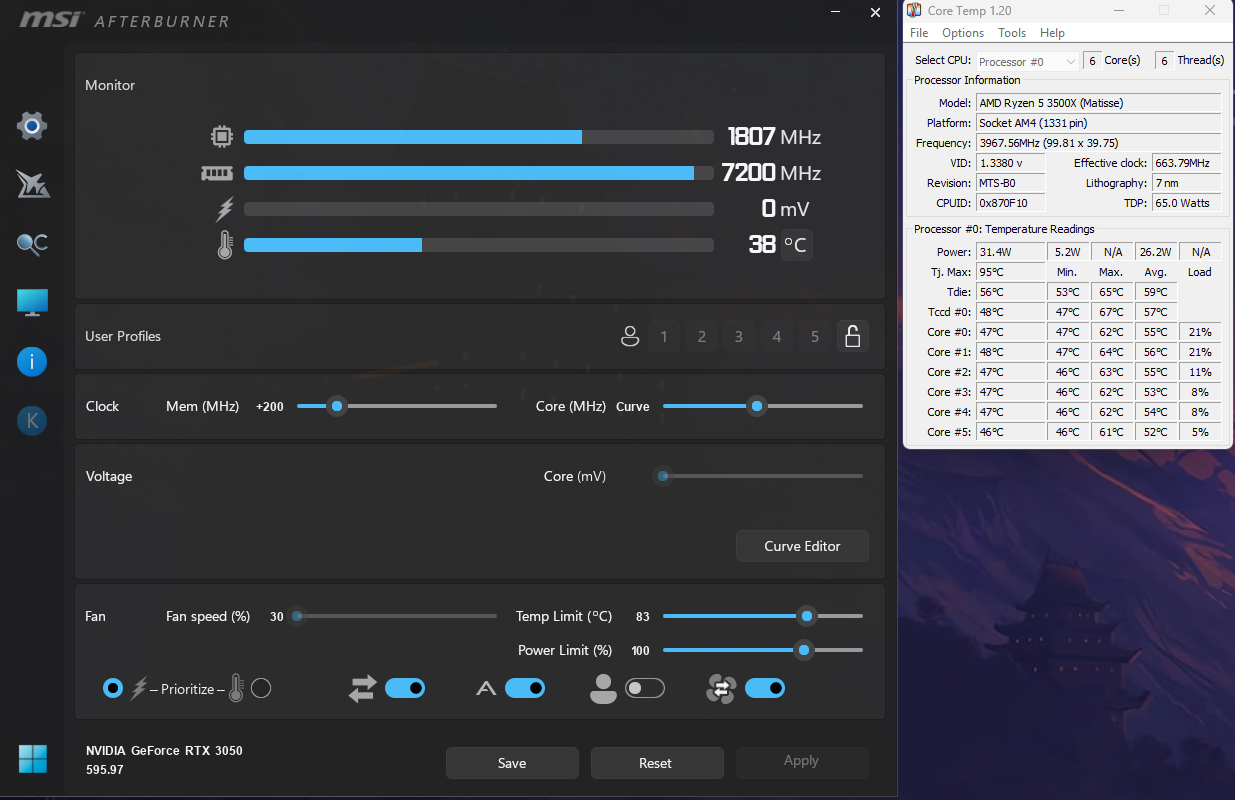Click Core #0 load 21% cell
Image resolution: width=1235 pixels, height=800 pixels.
[x=1200, y=332]
